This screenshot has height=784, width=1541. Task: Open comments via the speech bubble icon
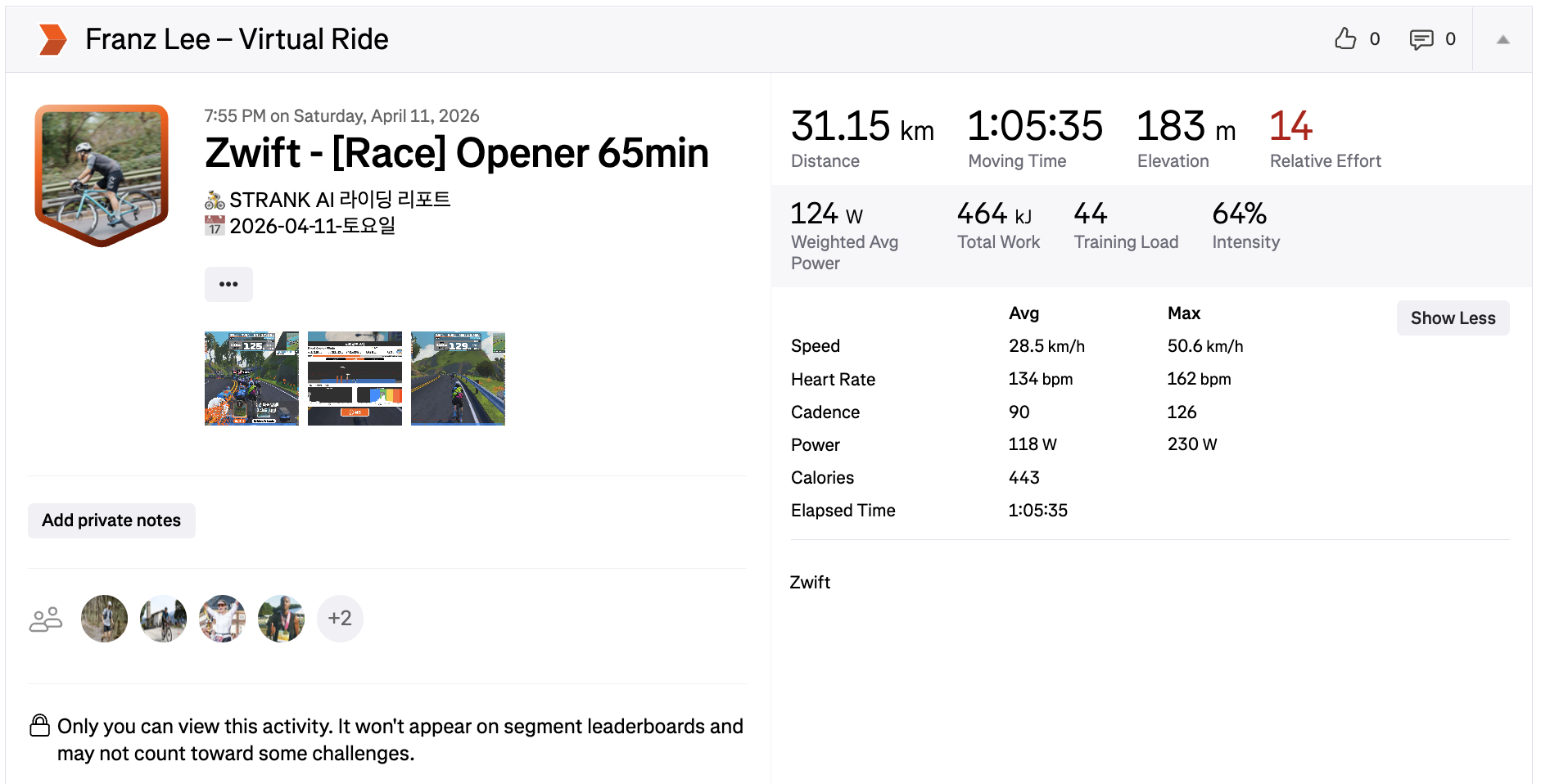click(x=1421, y=39)
